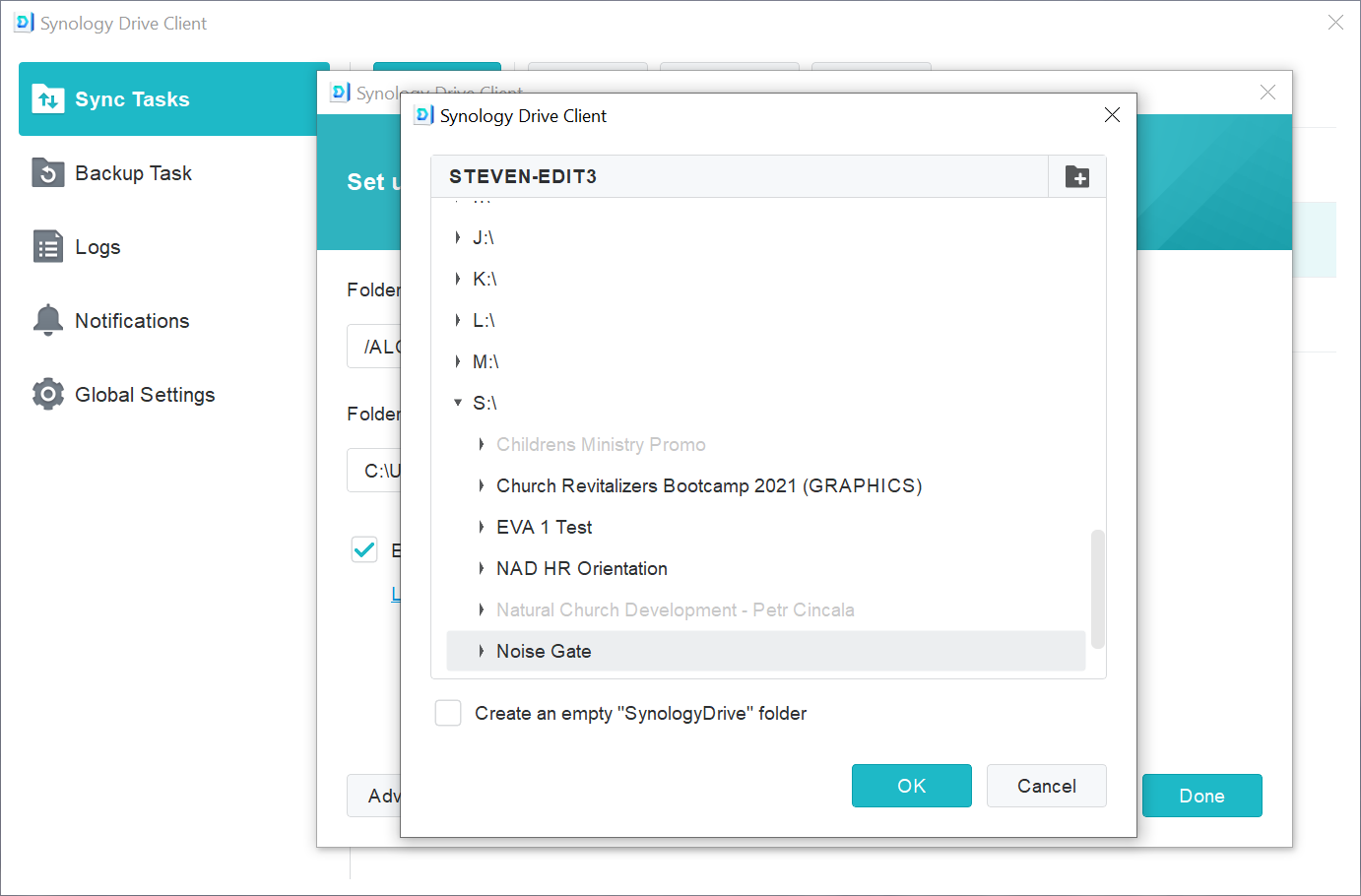This screenshot has width=1361, height=896.
Task: Select the EVA 1 Test folder
Action: click(x=545, y=527)
